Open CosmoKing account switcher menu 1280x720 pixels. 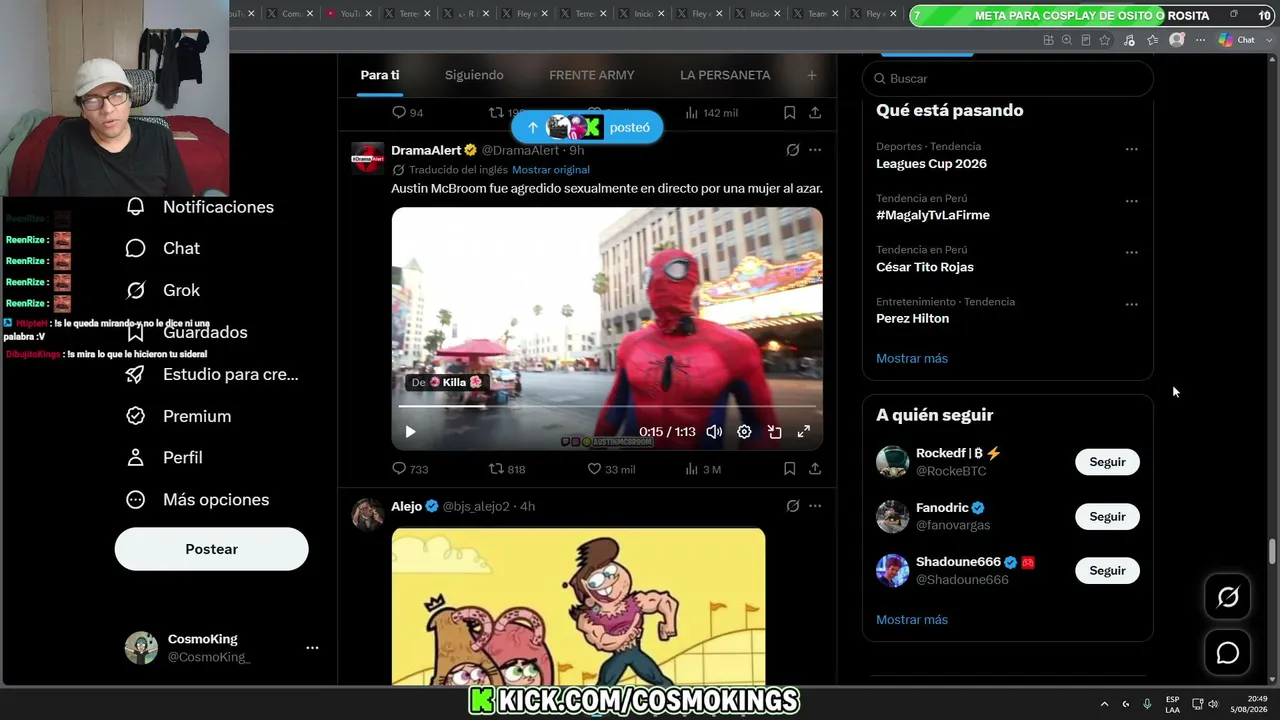[x=312, y=648]
